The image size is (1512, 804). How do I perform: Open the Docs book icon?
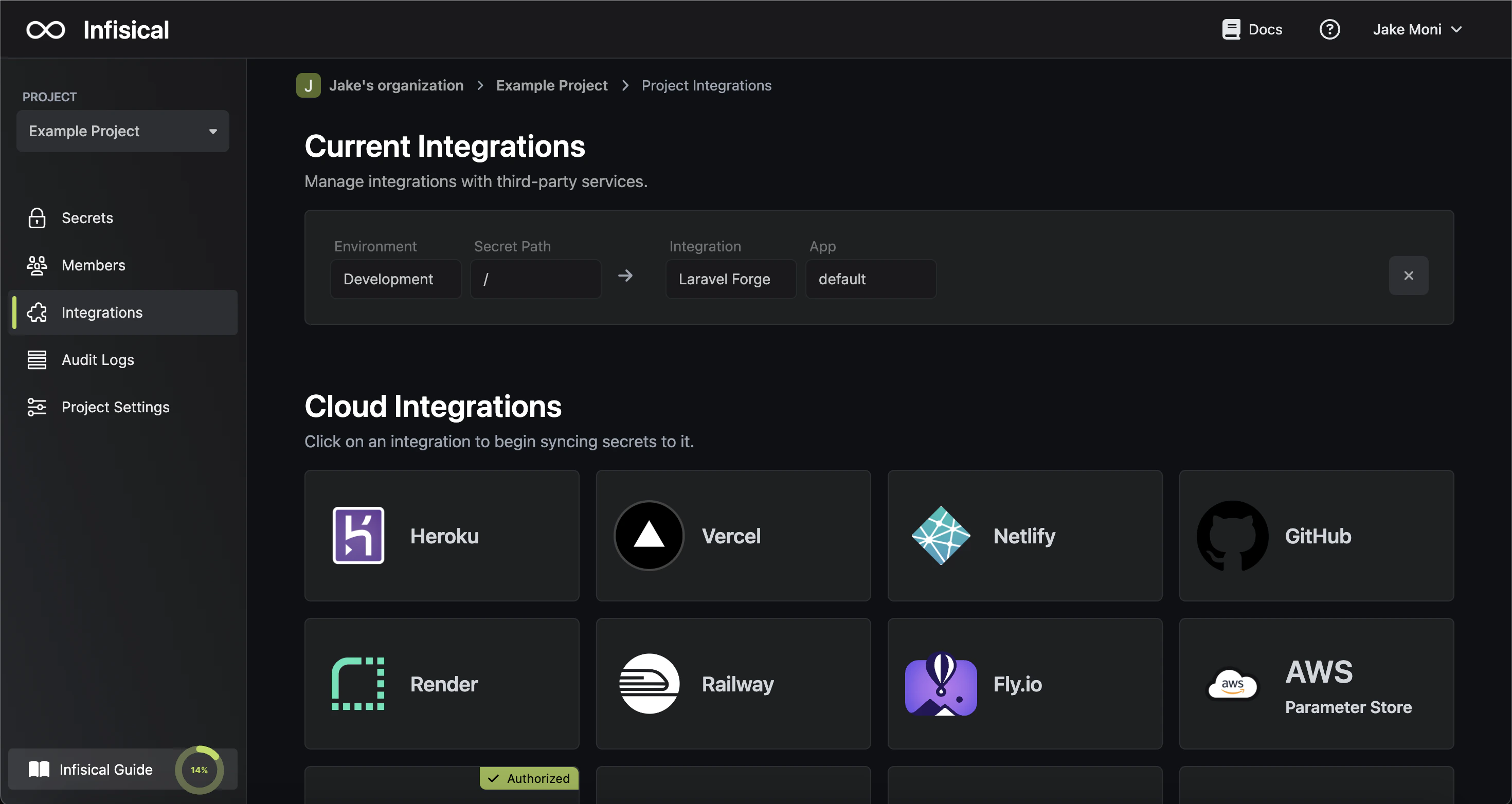click(x=1231, y=29)
